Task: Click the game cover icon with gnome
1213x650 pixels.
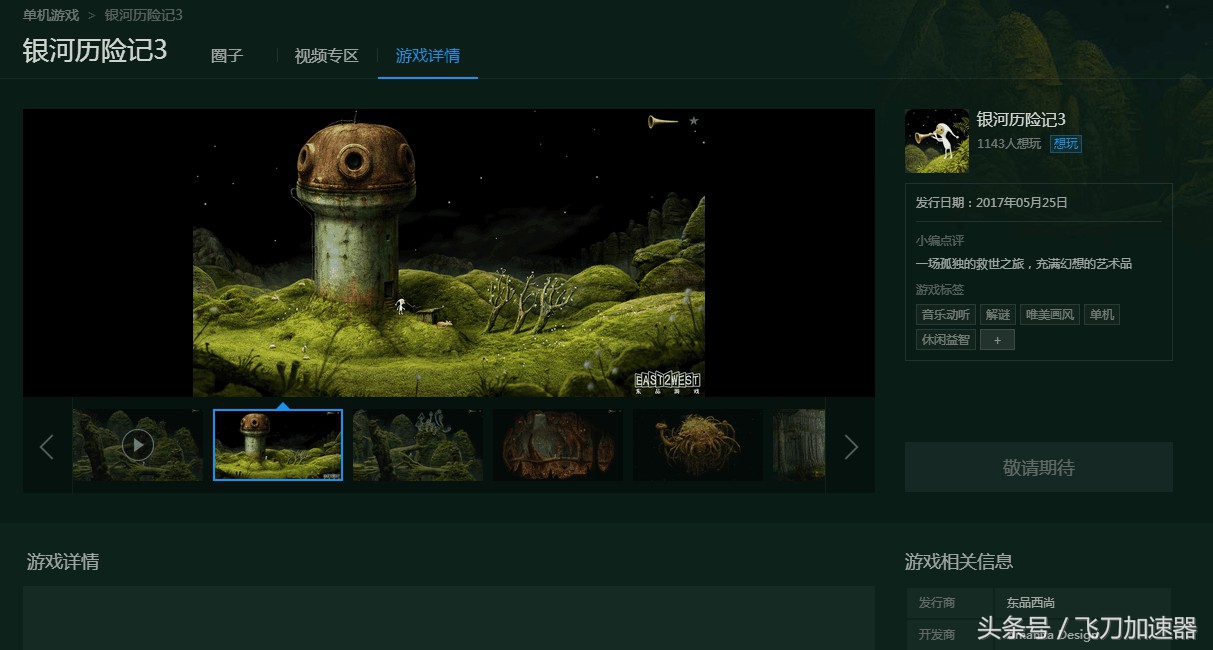Action: tap(937, 141)
